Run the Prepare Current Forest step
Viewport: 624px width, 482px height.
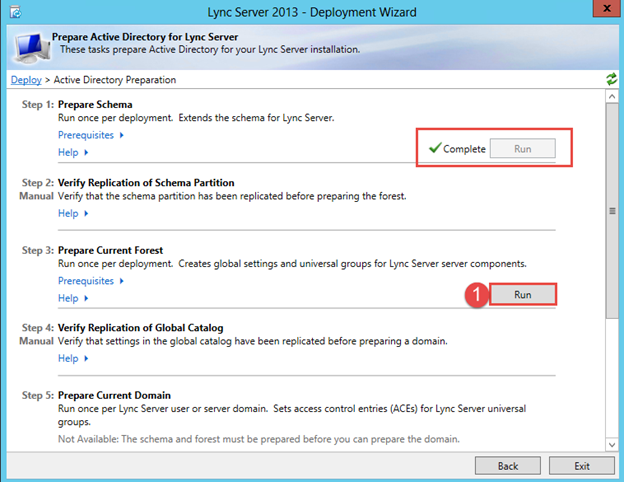[x=522, y=295]
